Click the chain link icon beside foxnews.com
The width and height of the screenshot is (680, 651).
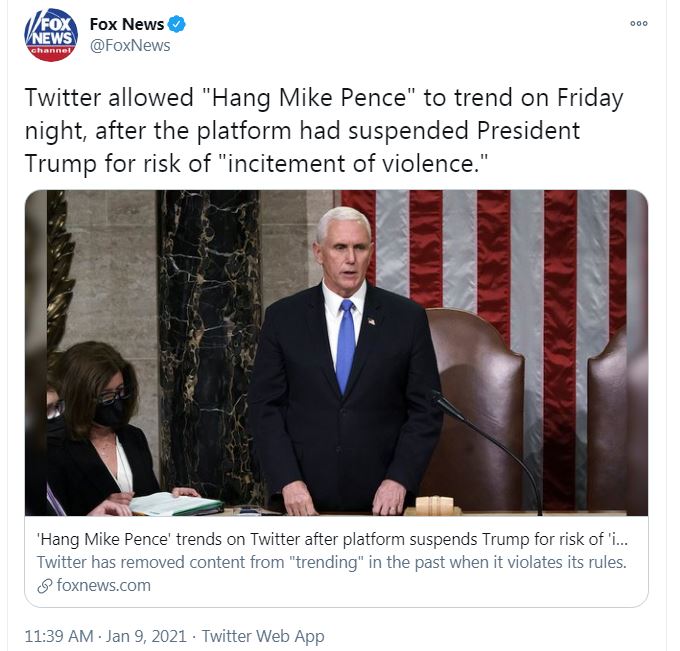click(x=45, y=586)
